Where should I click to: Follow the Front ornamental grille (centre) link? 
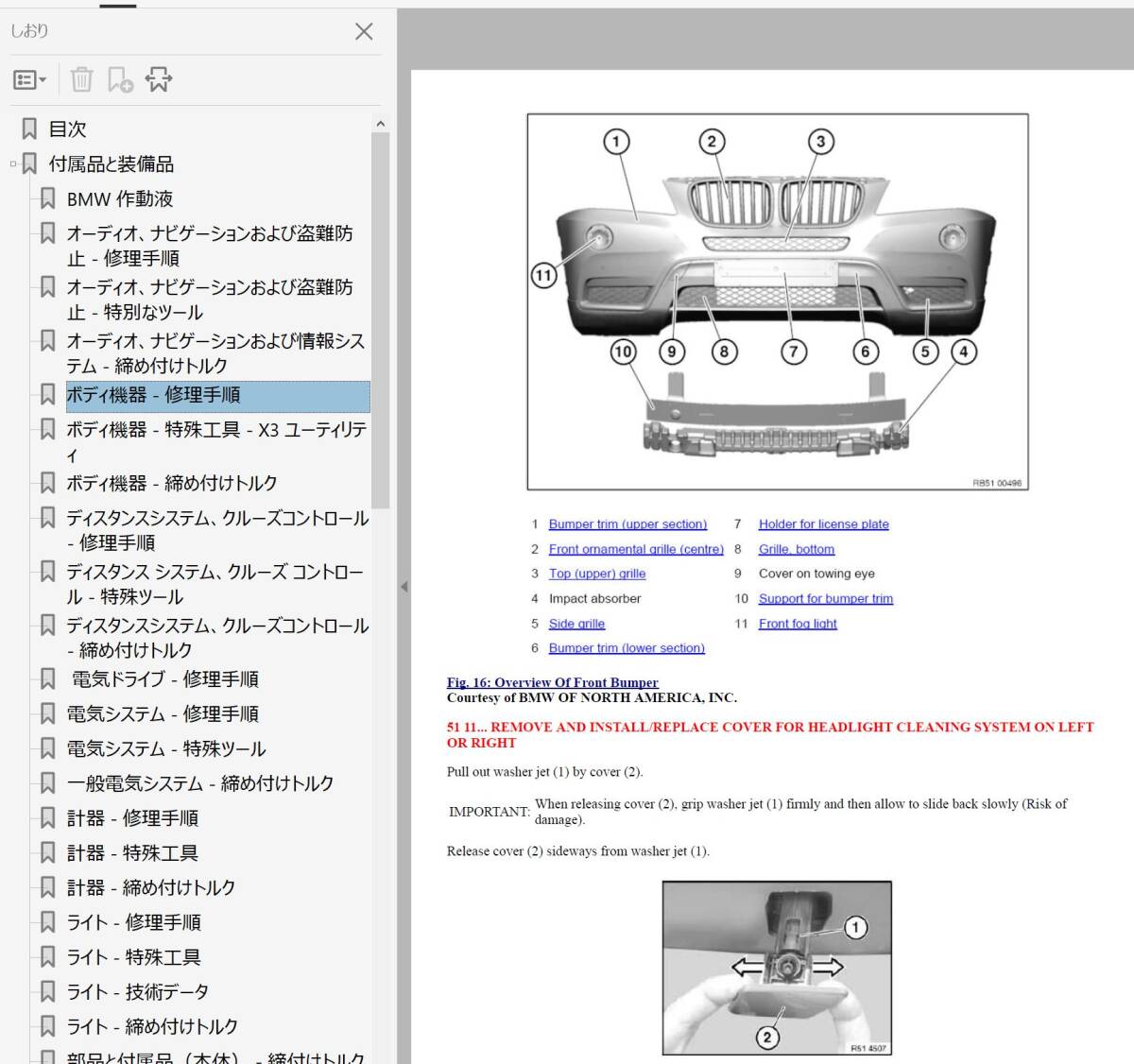point(636,549)
